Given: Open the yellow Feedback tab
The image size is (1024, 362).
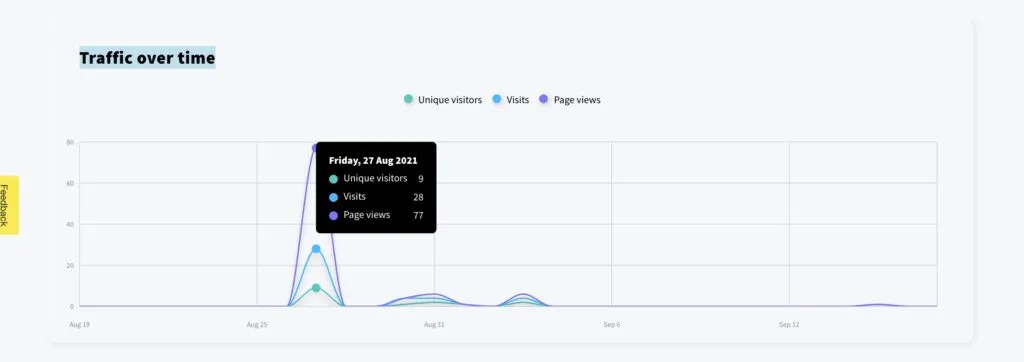Looking at the screenshot, I should tap(8, 205).
